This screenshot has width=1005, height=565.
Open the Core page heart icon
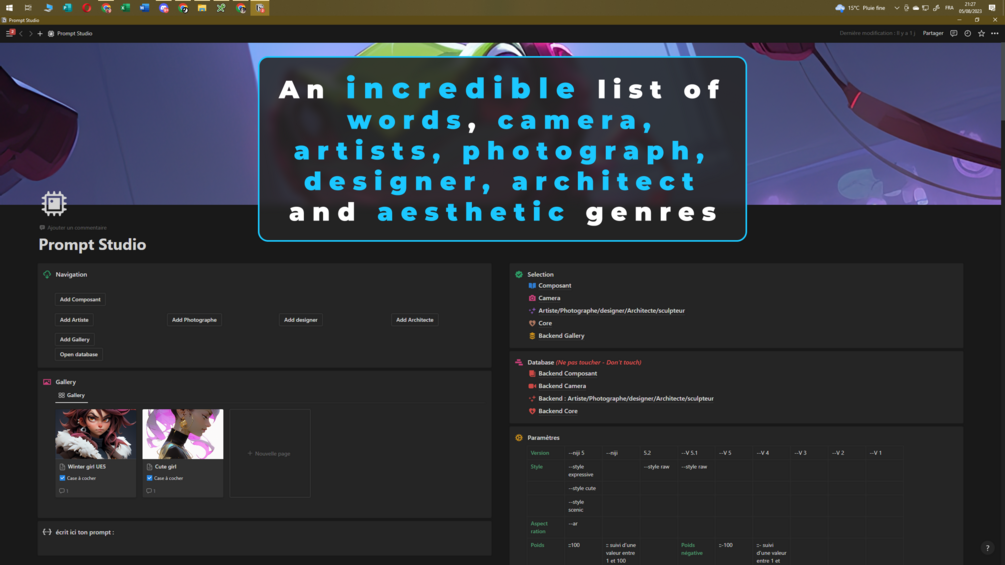pyautogui.click(x=532, y=323)
